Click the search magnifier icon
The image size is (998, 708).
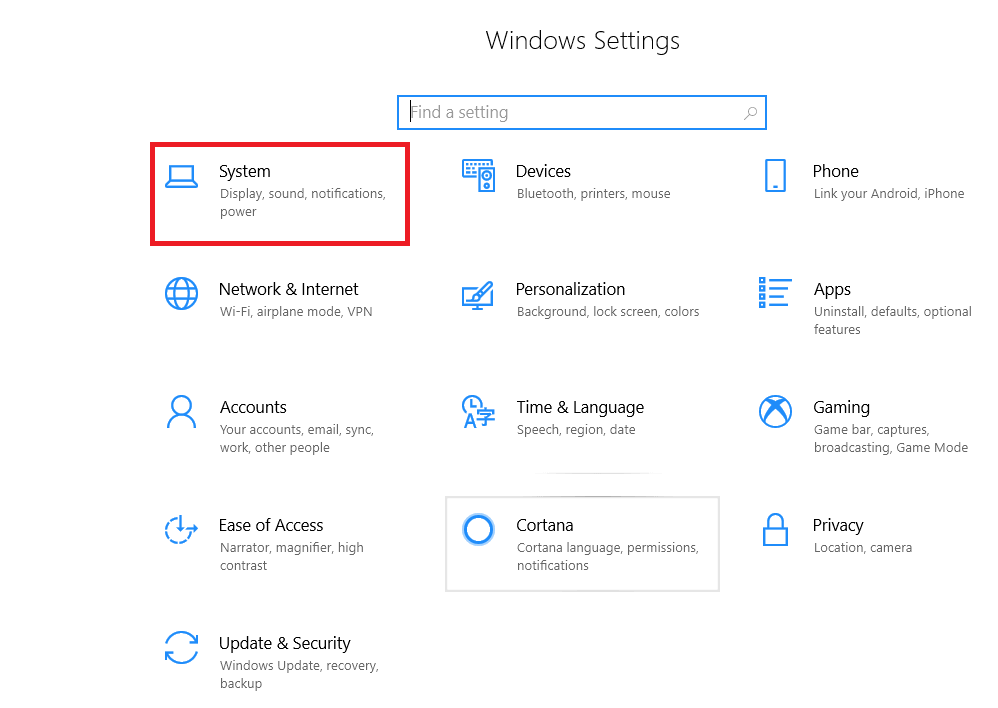click(750, 113)
